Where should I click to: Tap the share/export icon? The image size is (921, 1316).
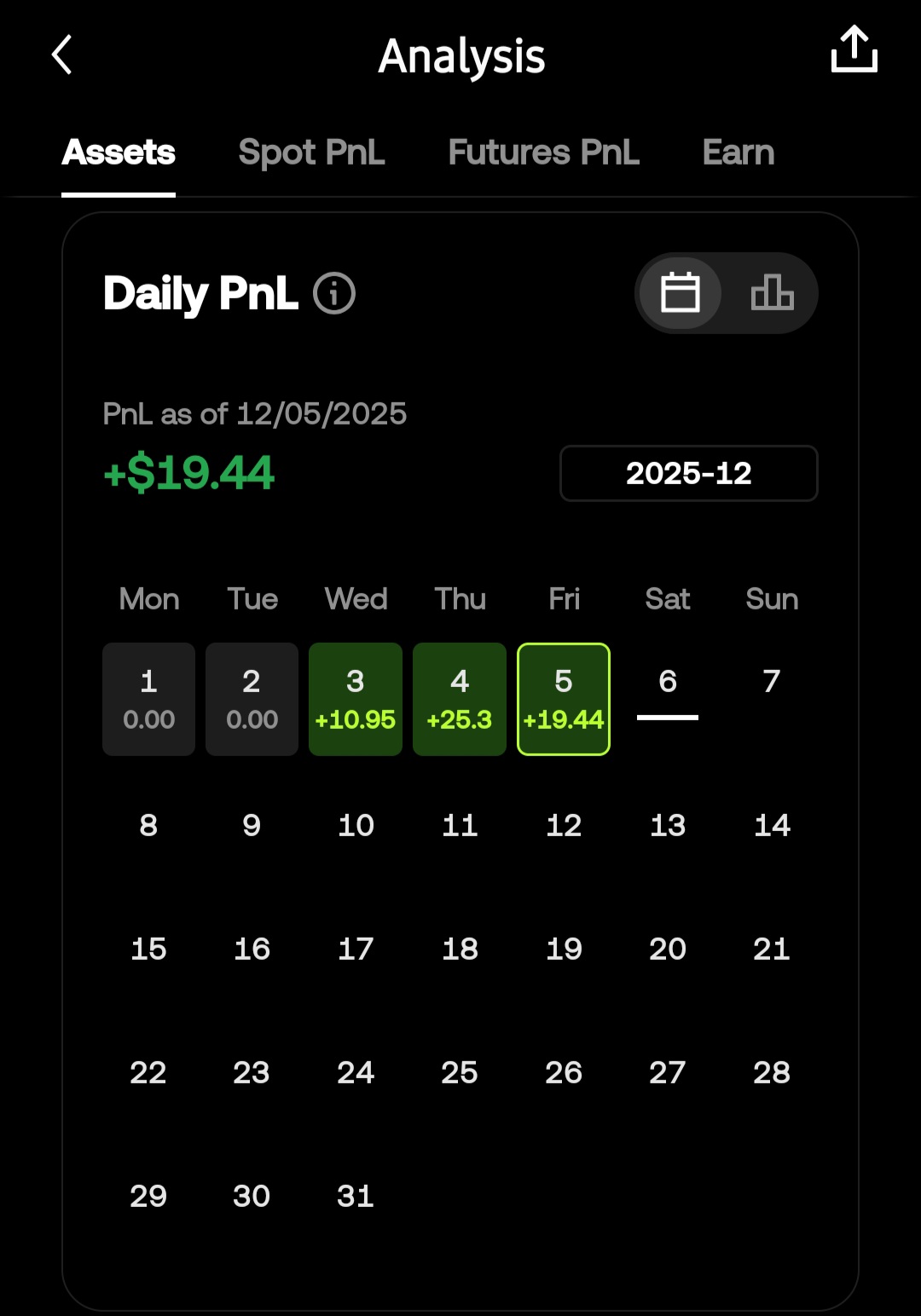pyautogui.click(x=854, y=49)
